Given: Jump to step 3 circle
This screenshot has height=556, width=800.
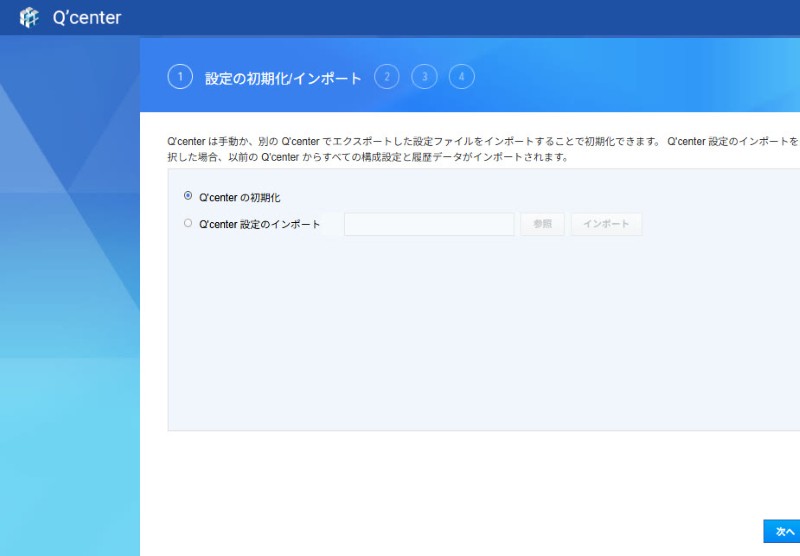Looking at the screenshot, I should pyautogui.click(x=424, y=77).
